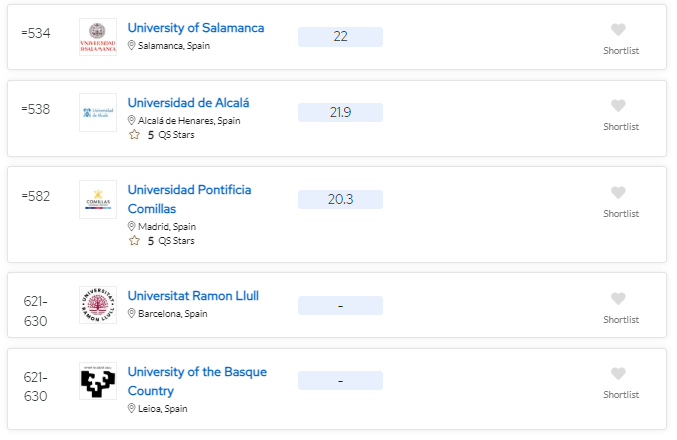The height and width of the screenshot is (440, 677).
Task: Click heart for University of the Basque Country
Action: [x=618, y=374]
